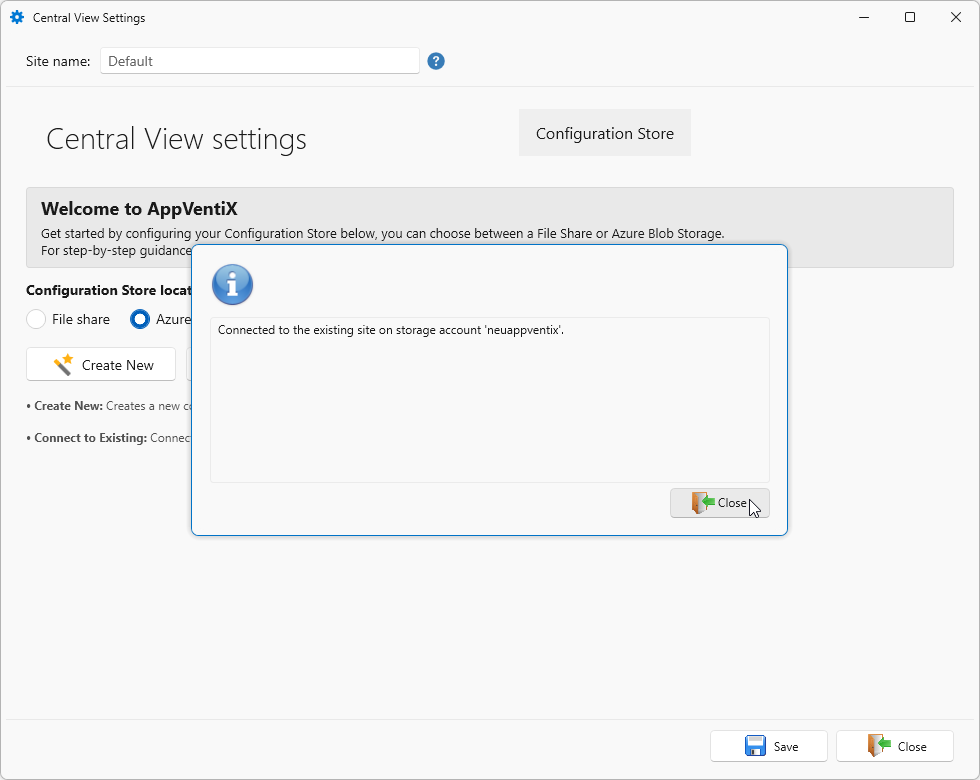The height and width of the screenshot is (780, 980).
Task: Click the blue info icon in the dialog
Action: tap(232, 284)
